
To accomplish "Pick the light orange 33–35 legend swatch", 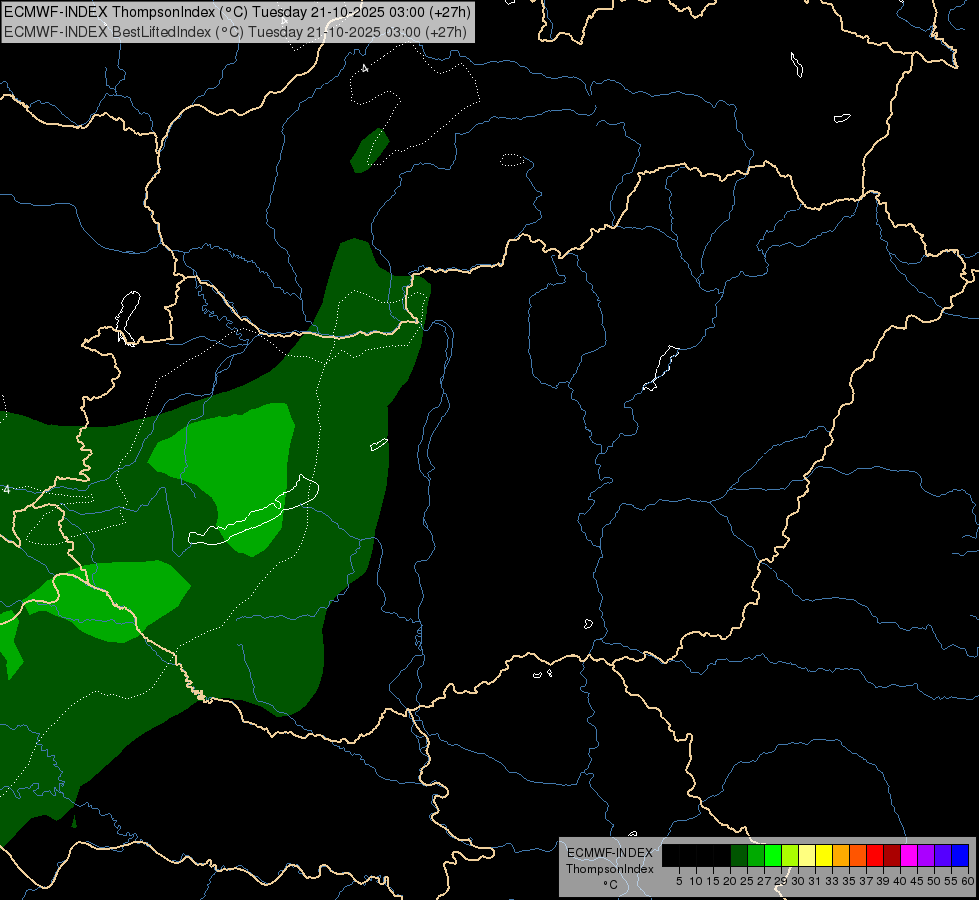I will pos(841,855).
